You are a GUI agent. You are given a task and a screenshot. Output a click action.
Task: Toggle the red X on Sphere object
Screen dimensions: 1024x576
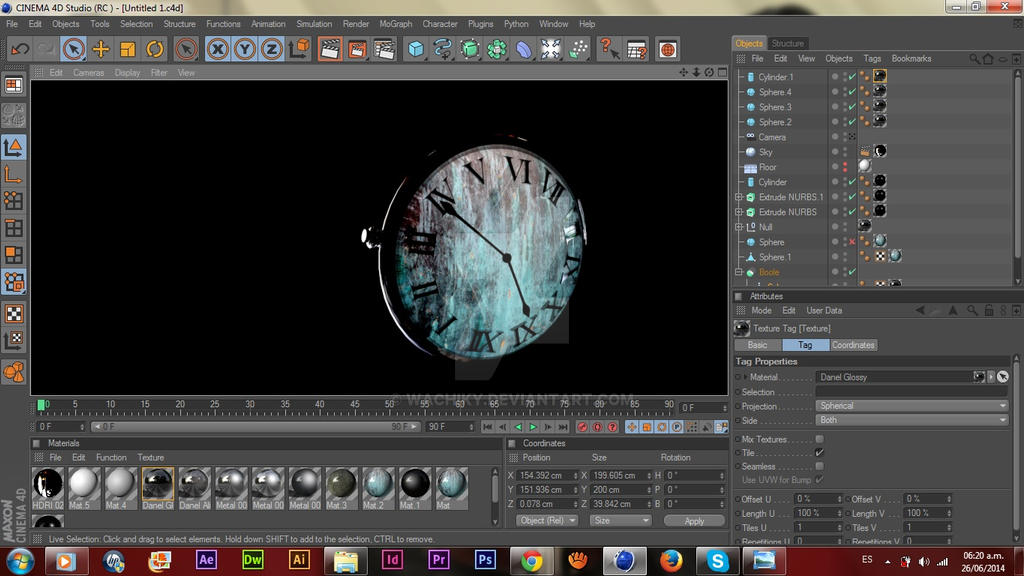(852, 242)
